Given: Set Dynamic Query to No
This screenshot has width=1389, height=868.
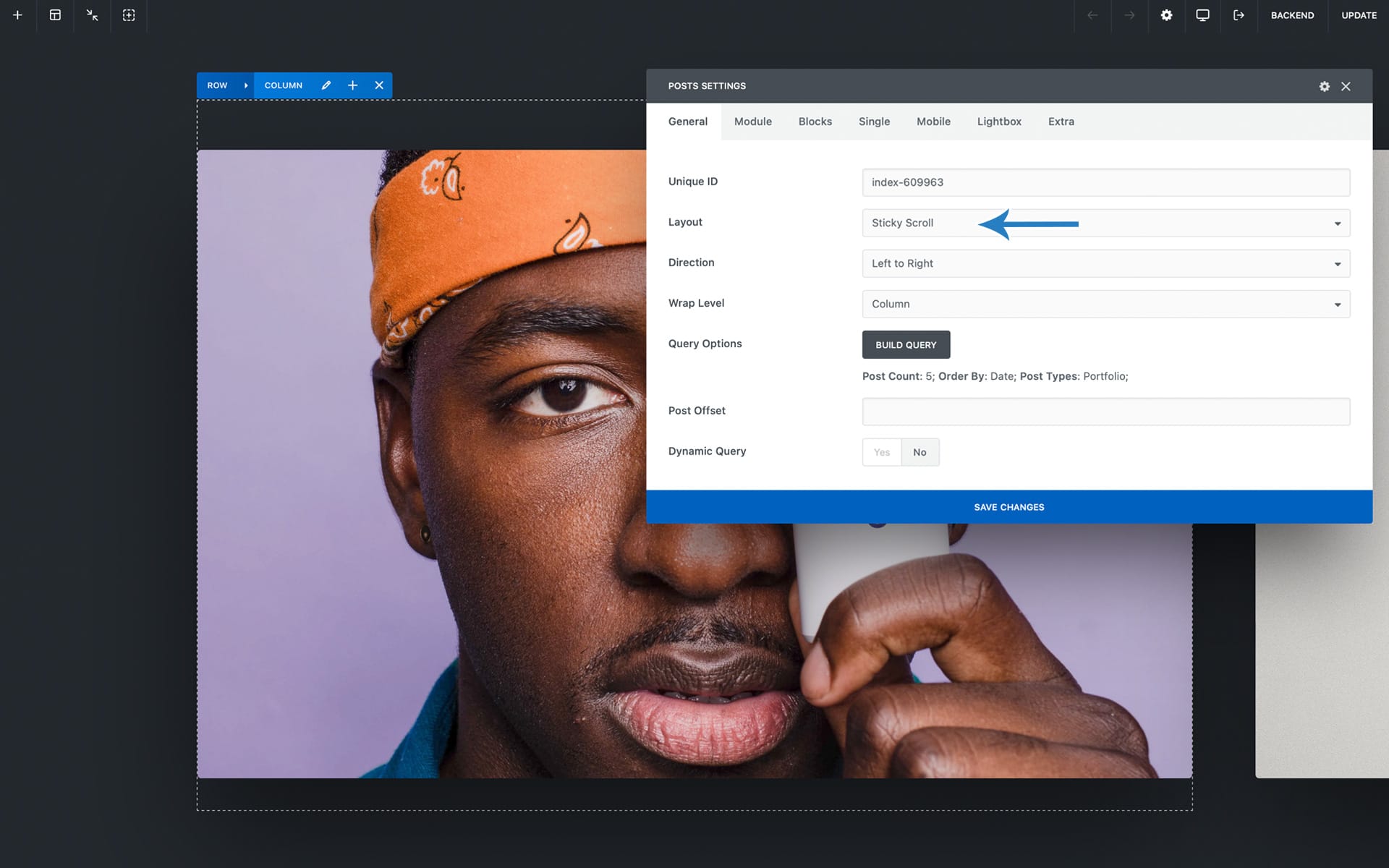Looking at the screenshot, I should click(x=919, y=452).
